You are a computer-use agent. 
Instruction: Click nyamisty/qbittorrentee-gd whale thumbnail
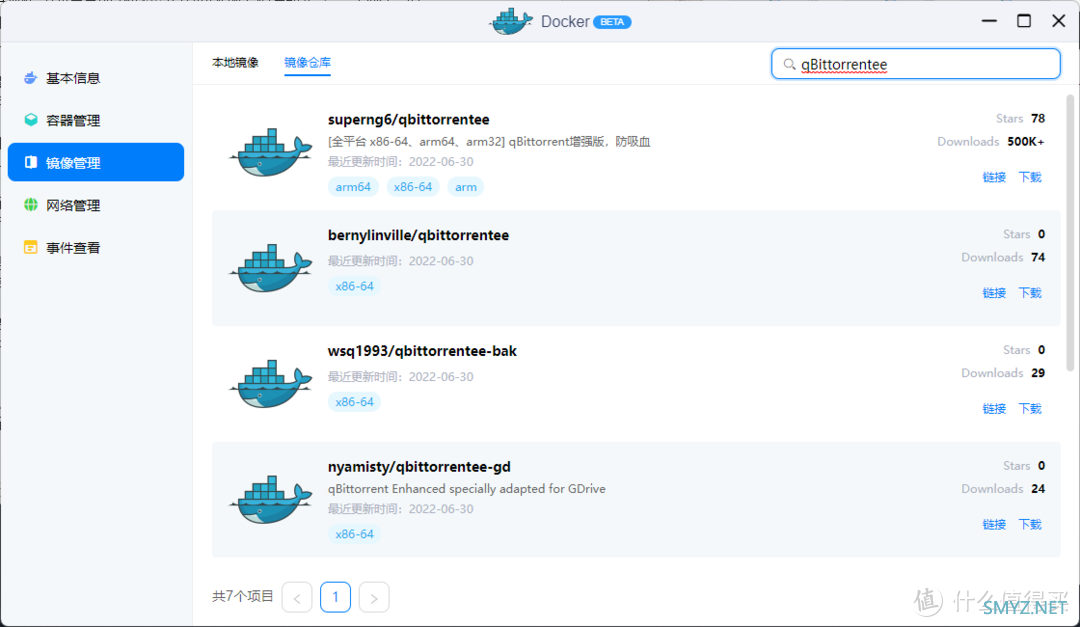271,499
